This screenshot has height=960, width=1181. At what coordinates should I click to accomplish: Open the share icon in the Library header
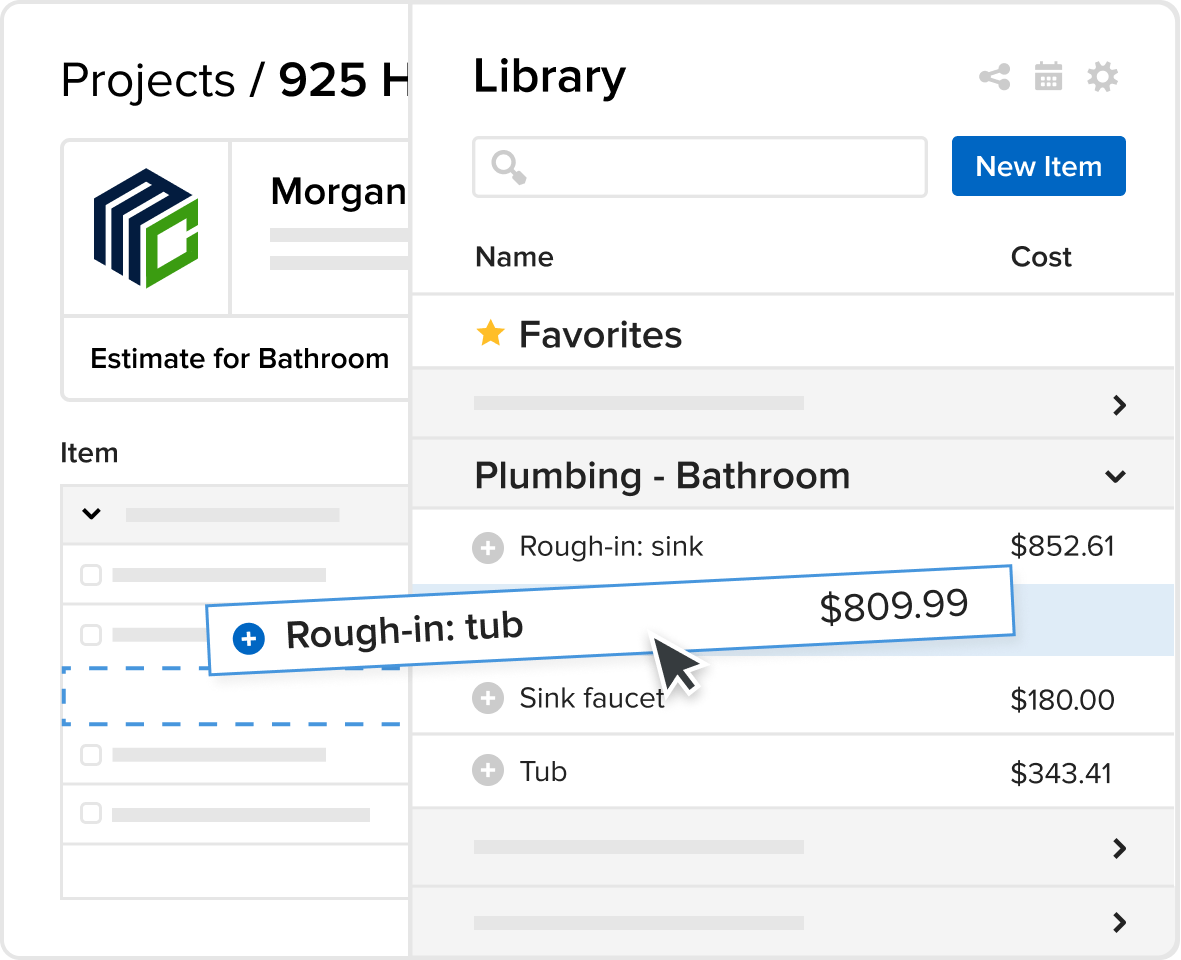point(994,77)
